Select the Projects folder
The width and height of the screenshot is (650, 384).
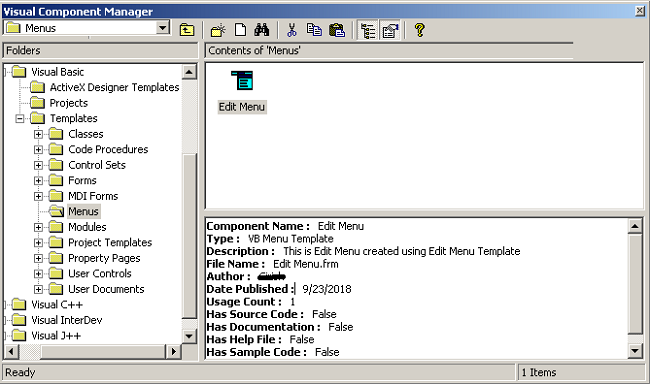[69, 103]
